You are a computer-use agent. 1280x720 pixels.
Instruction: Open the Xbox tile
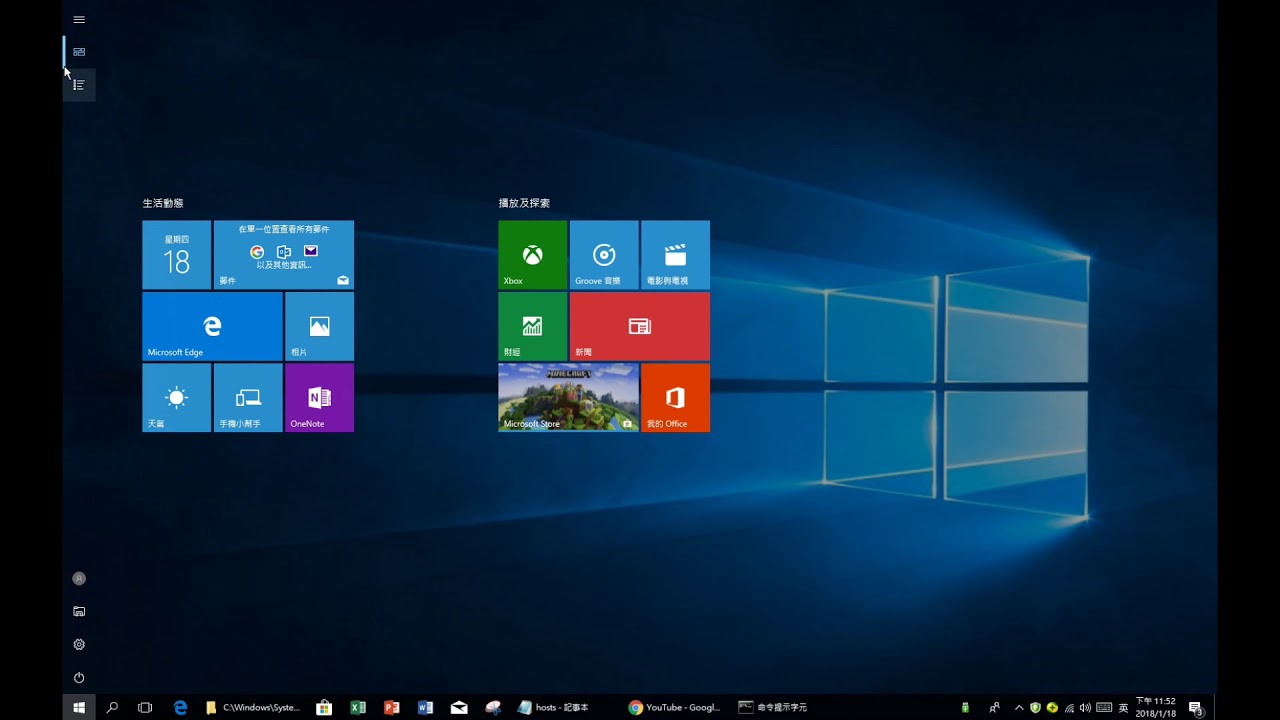coord(533,255)
